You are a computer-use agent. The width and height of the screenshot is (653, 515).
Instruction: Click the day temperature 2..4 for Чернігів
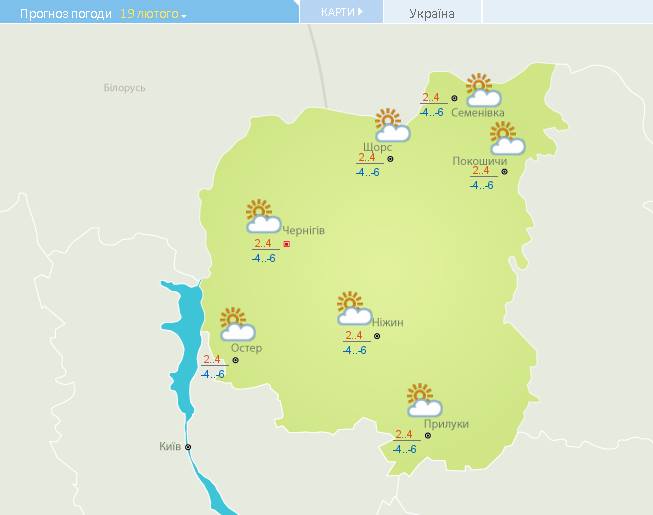pos(263,243)
